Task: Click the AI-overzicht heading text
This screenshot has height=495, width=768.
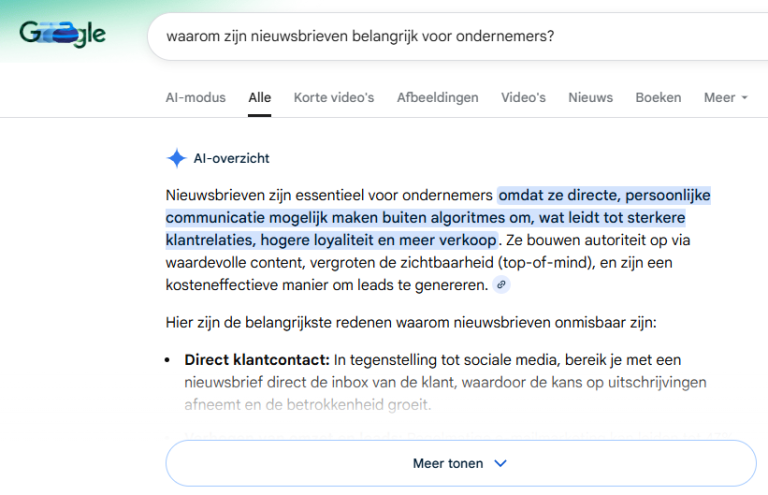Action: (x=231, y=158)
